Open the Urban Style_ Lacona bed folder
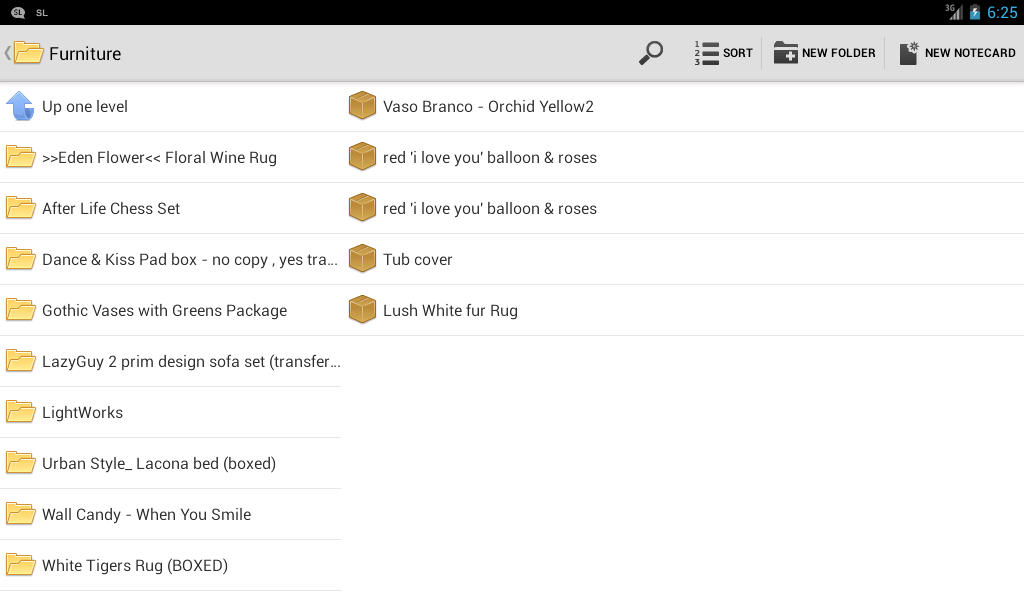 pos(158,463)
